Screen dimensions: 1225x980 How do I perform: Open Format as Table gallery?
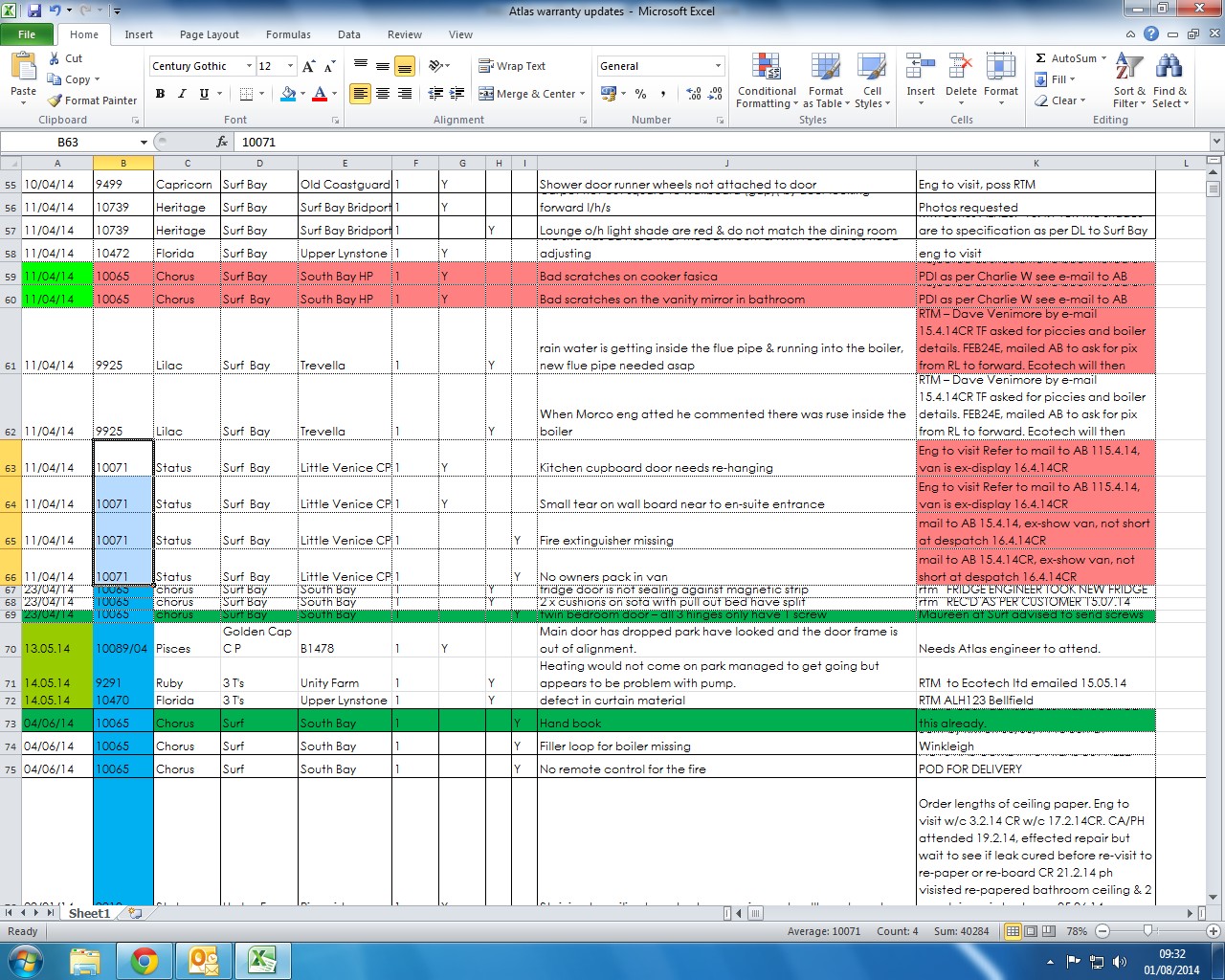825,80
